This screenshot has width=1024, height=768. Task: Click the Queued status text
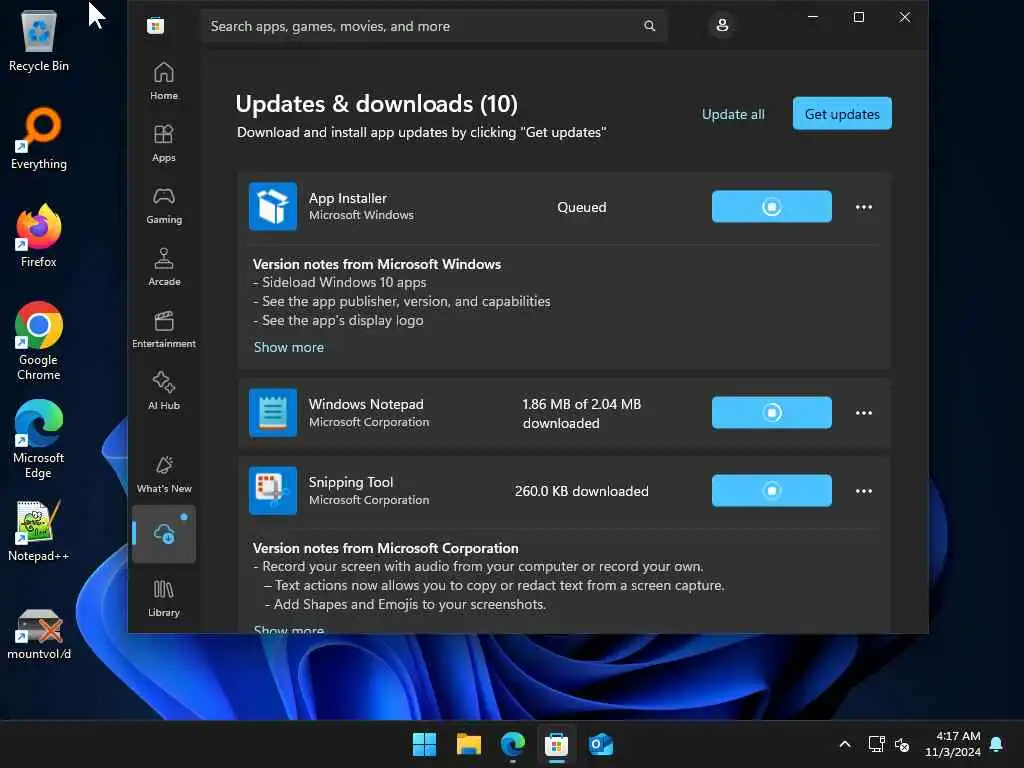tap(581, 207)
